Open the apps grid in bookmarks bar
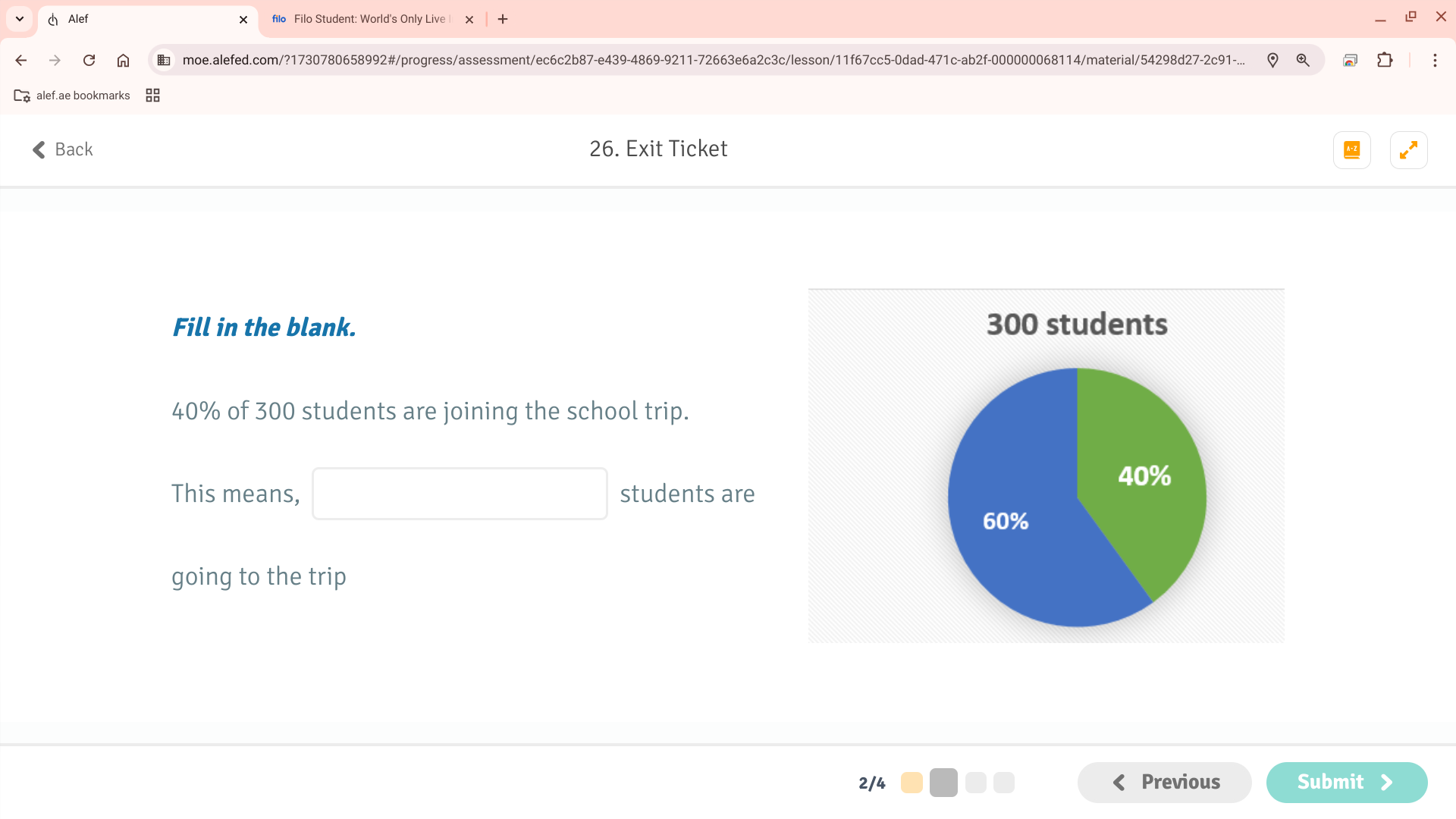The height and width of the screenshot is (819, 1456). [x=152, y=96]
